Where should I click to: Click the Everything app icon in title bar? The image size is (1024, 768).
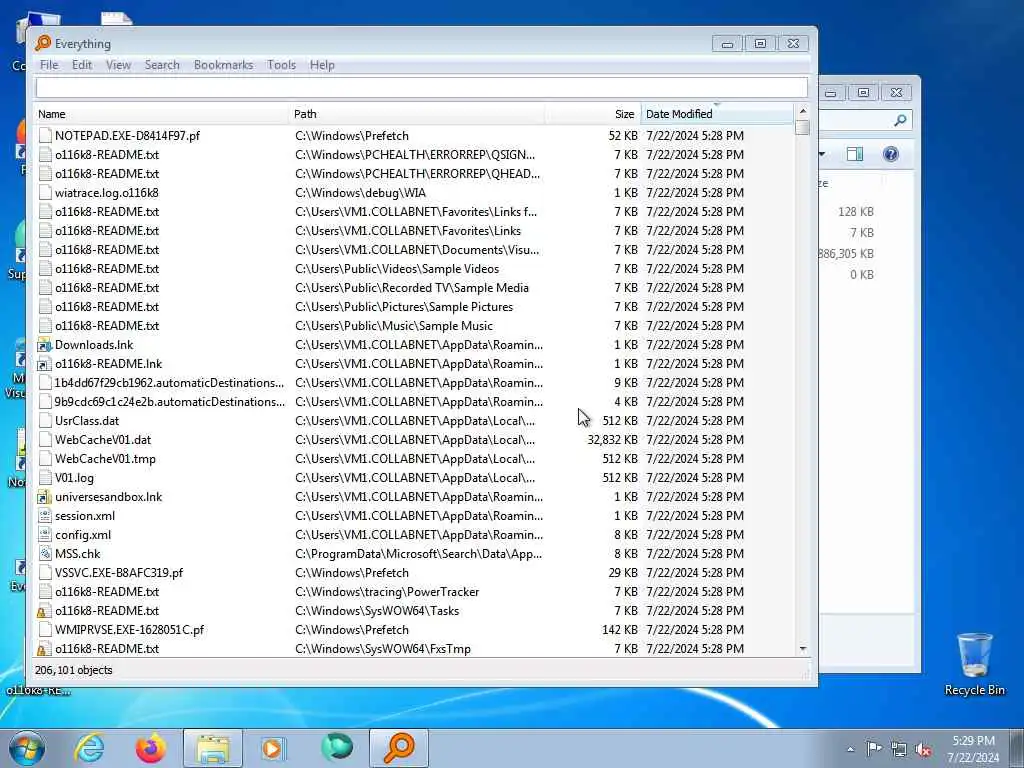43,43
